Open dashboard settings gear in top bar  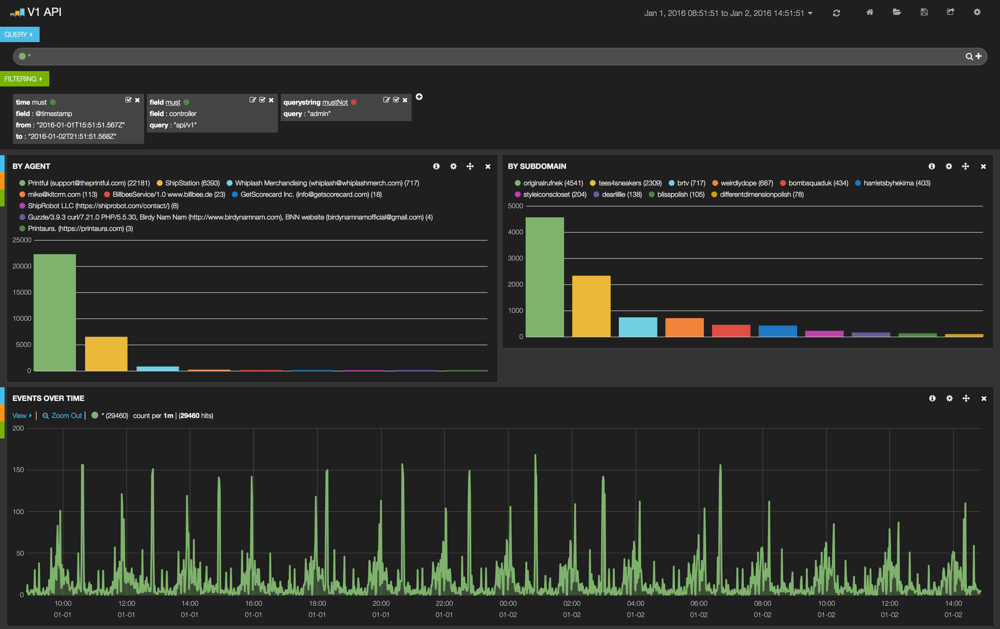click(977, 12)
